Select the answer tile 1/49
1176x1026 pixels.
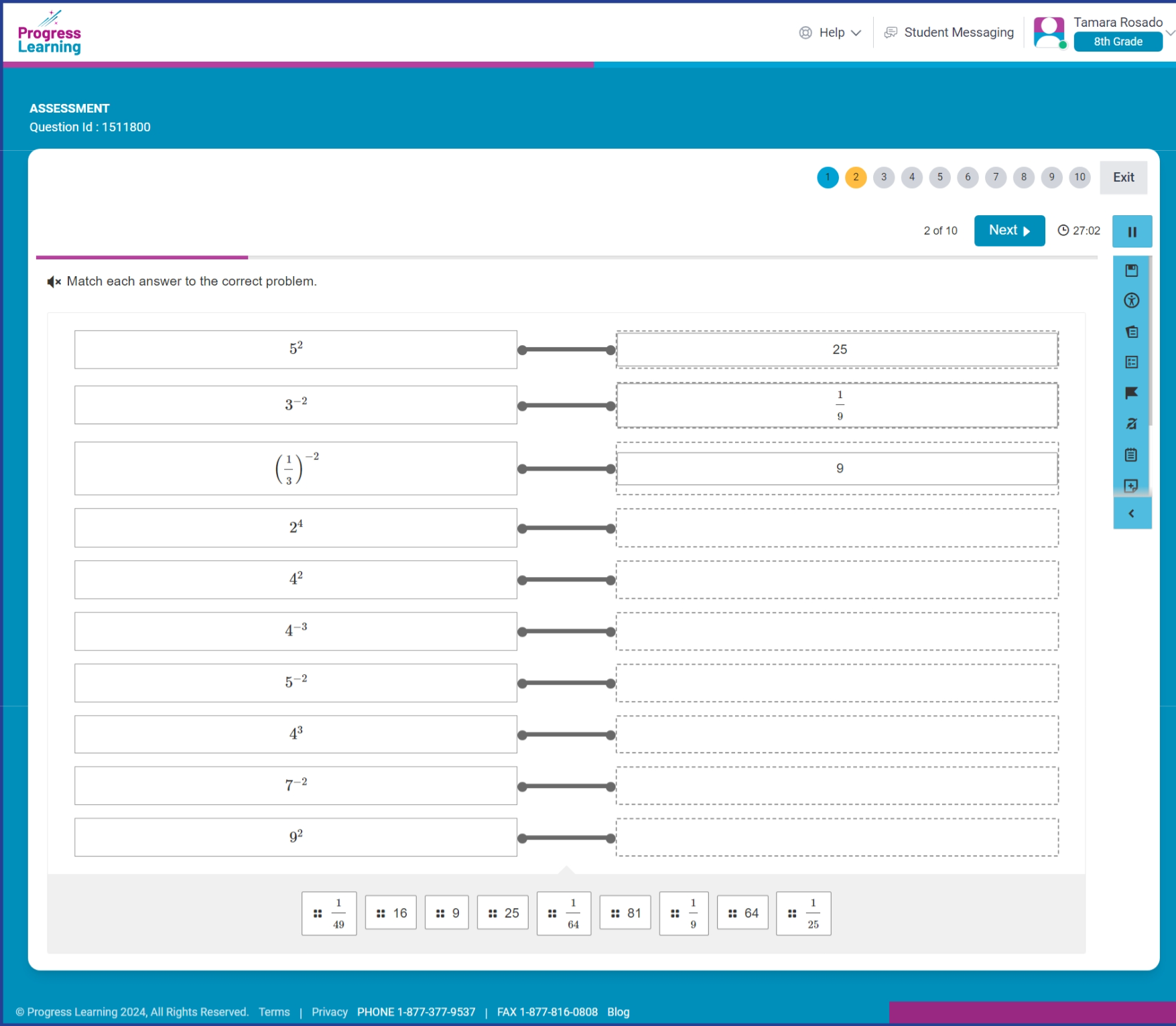(x=329, y=913)
